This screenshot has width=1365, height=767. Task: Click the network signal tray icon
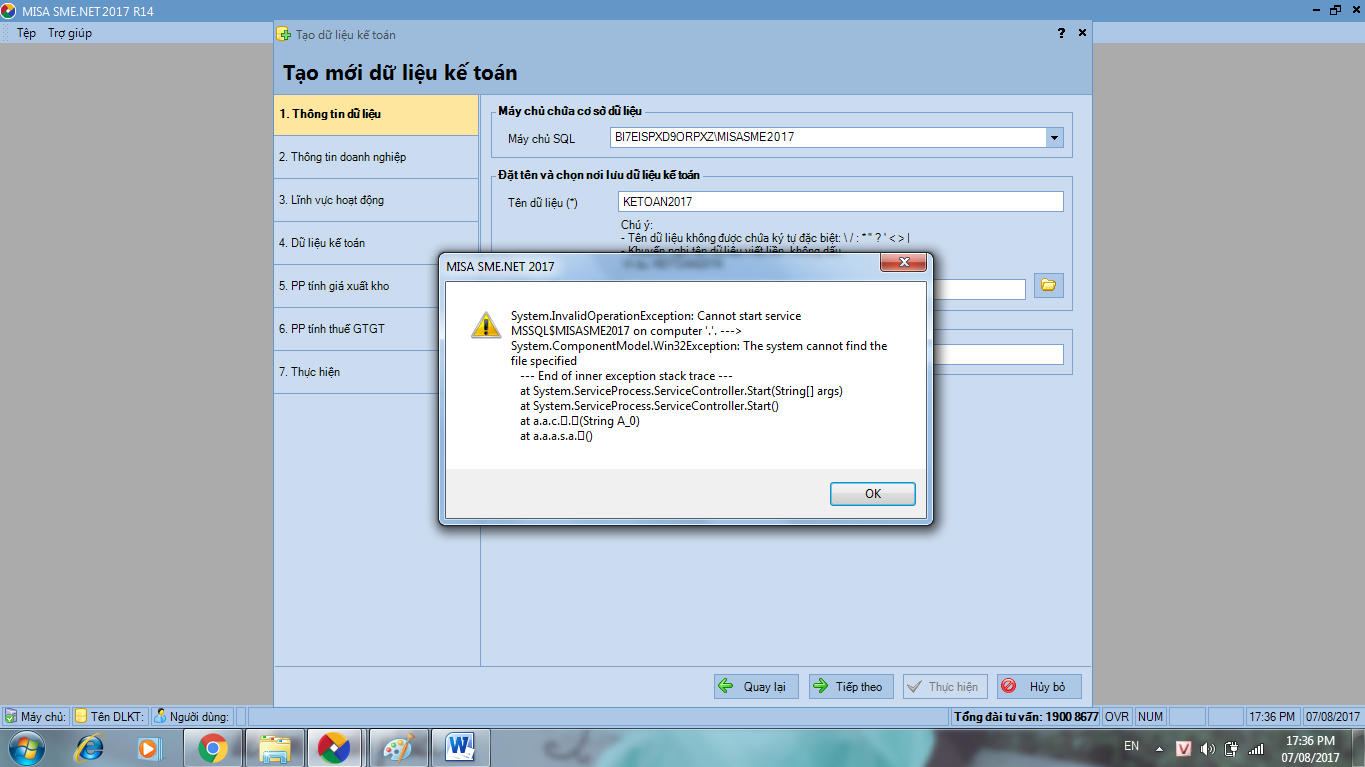click(1256, 748)
